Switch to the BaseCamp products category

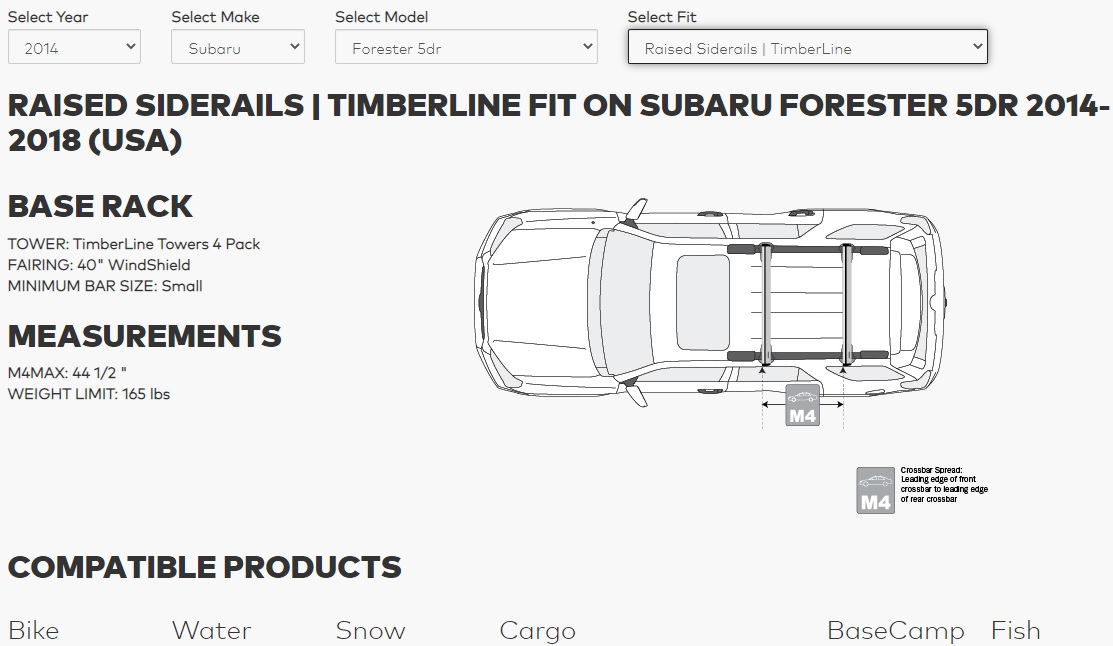pyautogui.click(x=896, y=630)
